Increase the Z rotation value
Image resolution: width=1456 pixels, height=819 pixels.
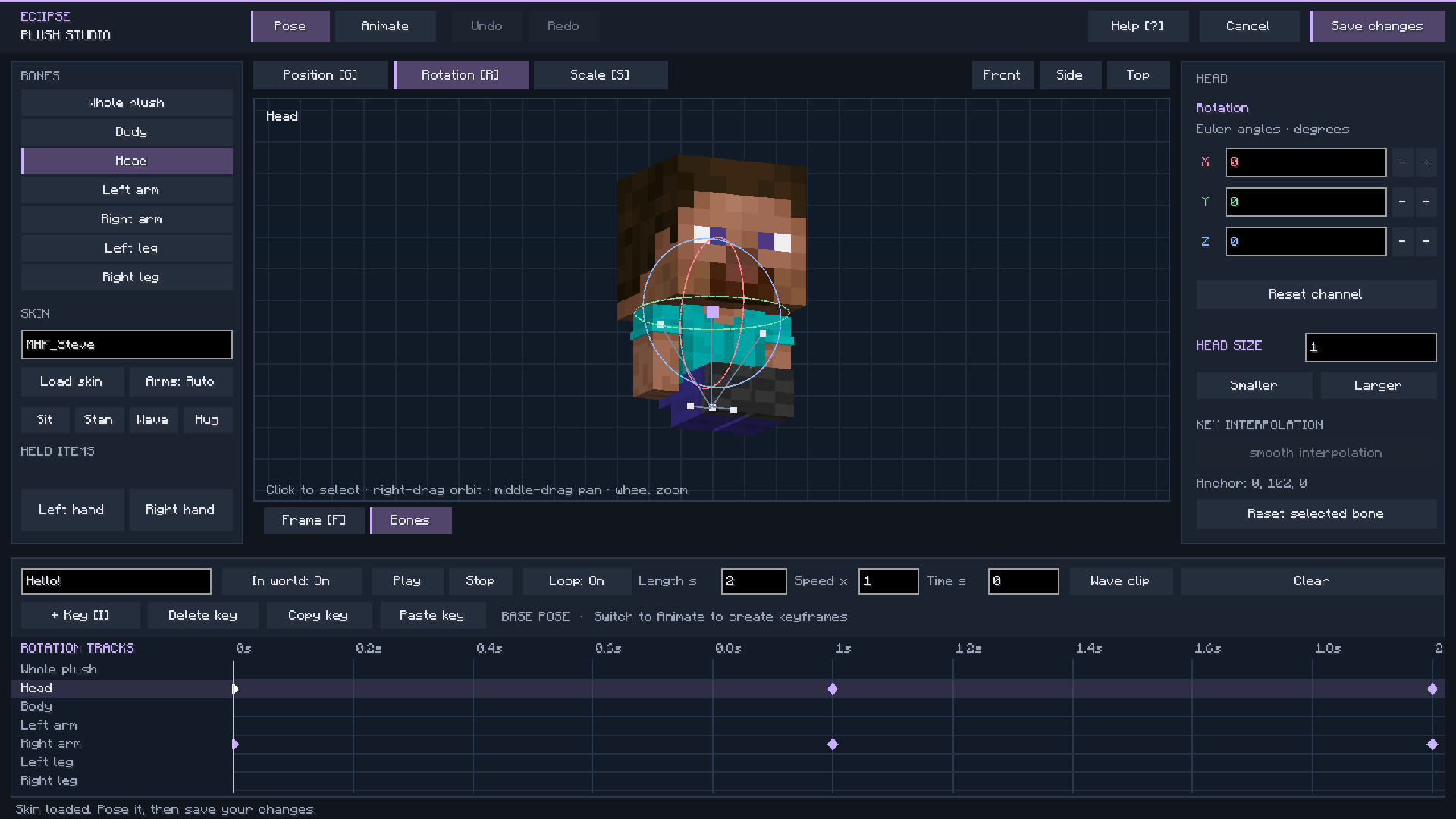[x=1426, y=242]
